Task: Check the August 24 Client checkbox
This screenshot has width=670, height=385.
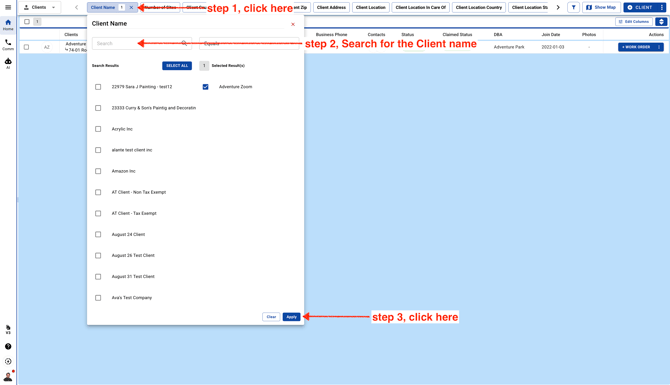Action: pos(98,234)
